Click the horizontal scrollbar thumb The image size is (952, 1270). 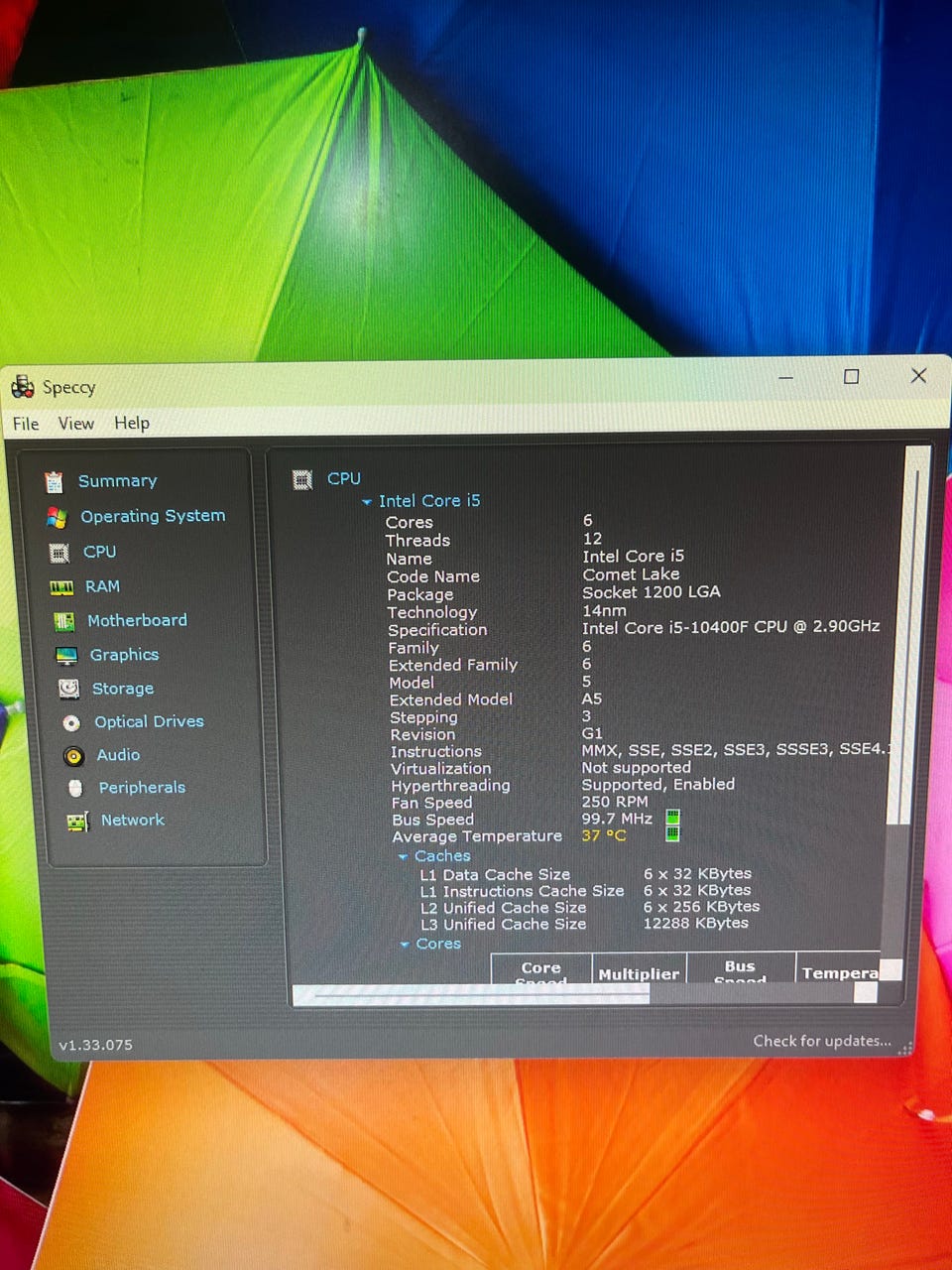pos(471,994)
